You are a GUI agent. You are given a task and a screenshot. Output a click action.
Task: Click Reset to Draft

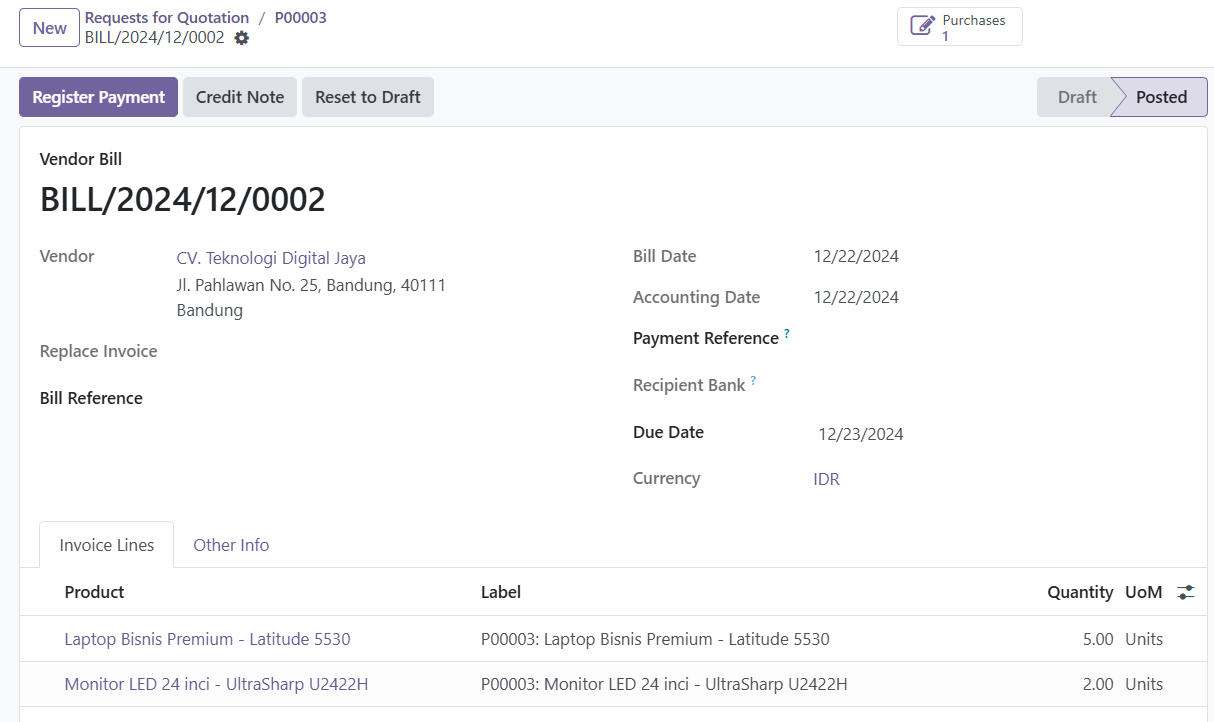(x=367, y=97)
